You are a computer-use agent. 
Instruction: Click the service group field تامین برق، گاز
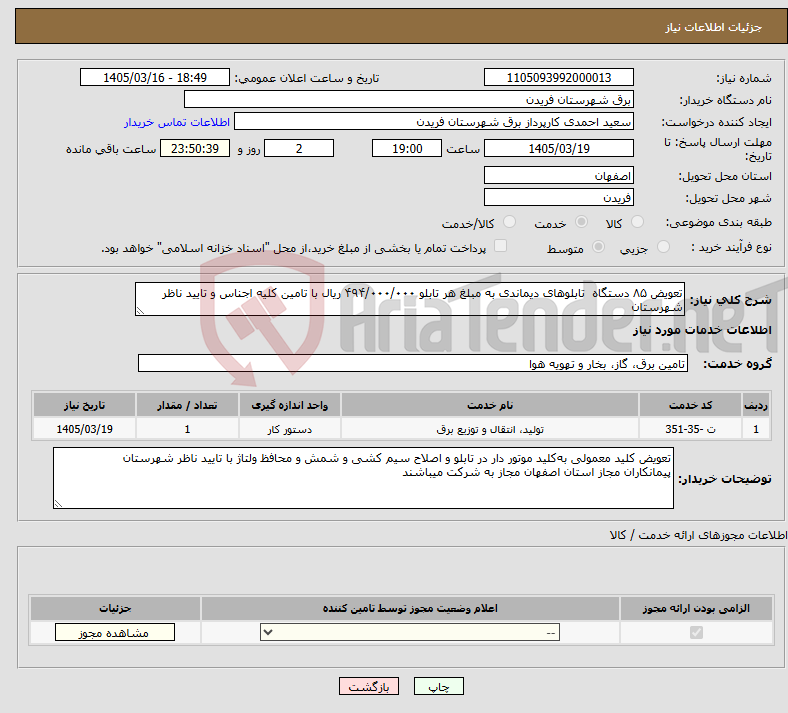coord(413,363)
